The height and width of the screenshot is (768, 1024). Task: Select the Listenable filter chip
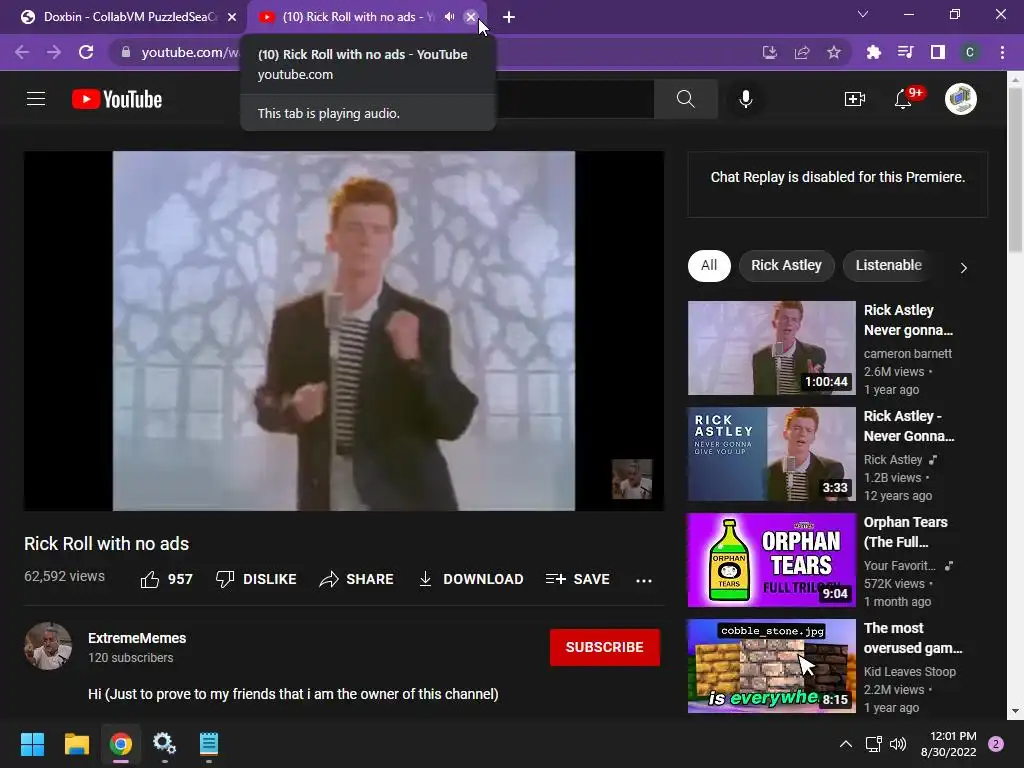pos(888,265)
